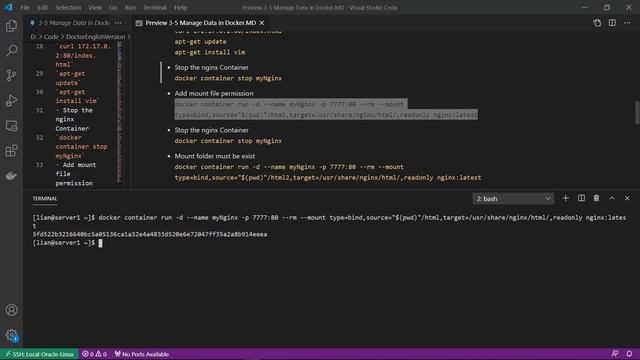Create a new terminal with plus icon
640x360 pixels.
(x=565, y=198)
